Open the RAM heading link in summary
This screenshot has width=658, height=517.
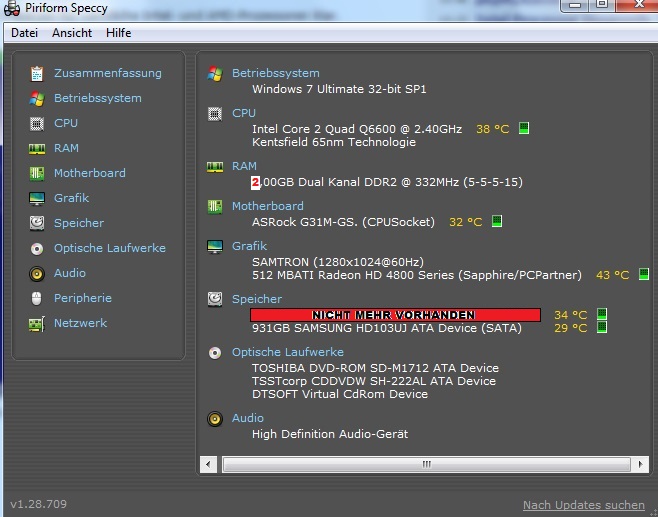244,166
